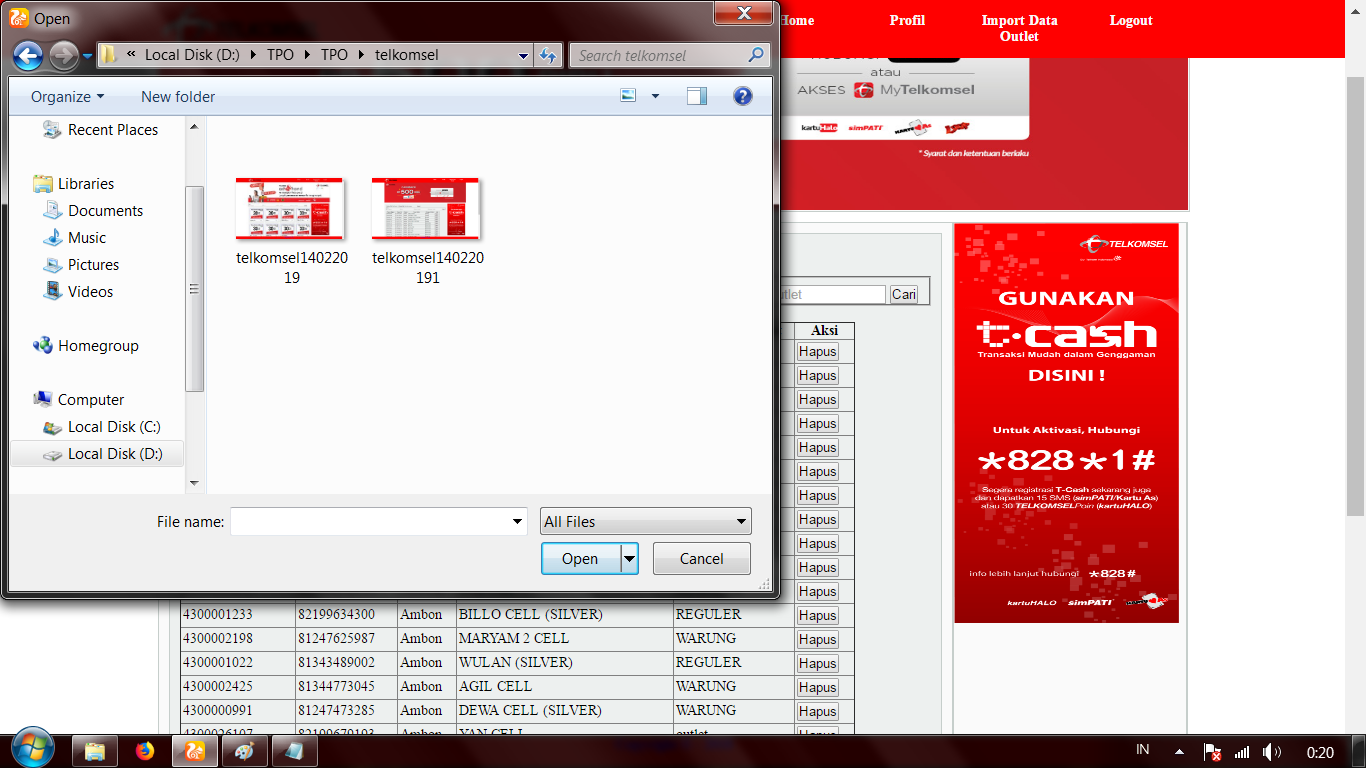Go to Home on the webpage
Viewport: 1366px width, 768px height.
797,20
